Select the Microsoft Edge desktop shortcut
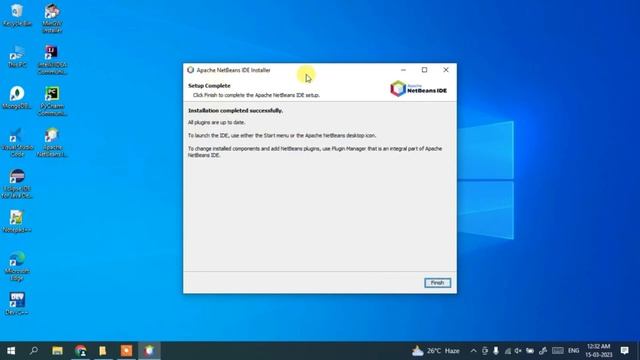The image size is (640, 360). click(x=17, y=266)
